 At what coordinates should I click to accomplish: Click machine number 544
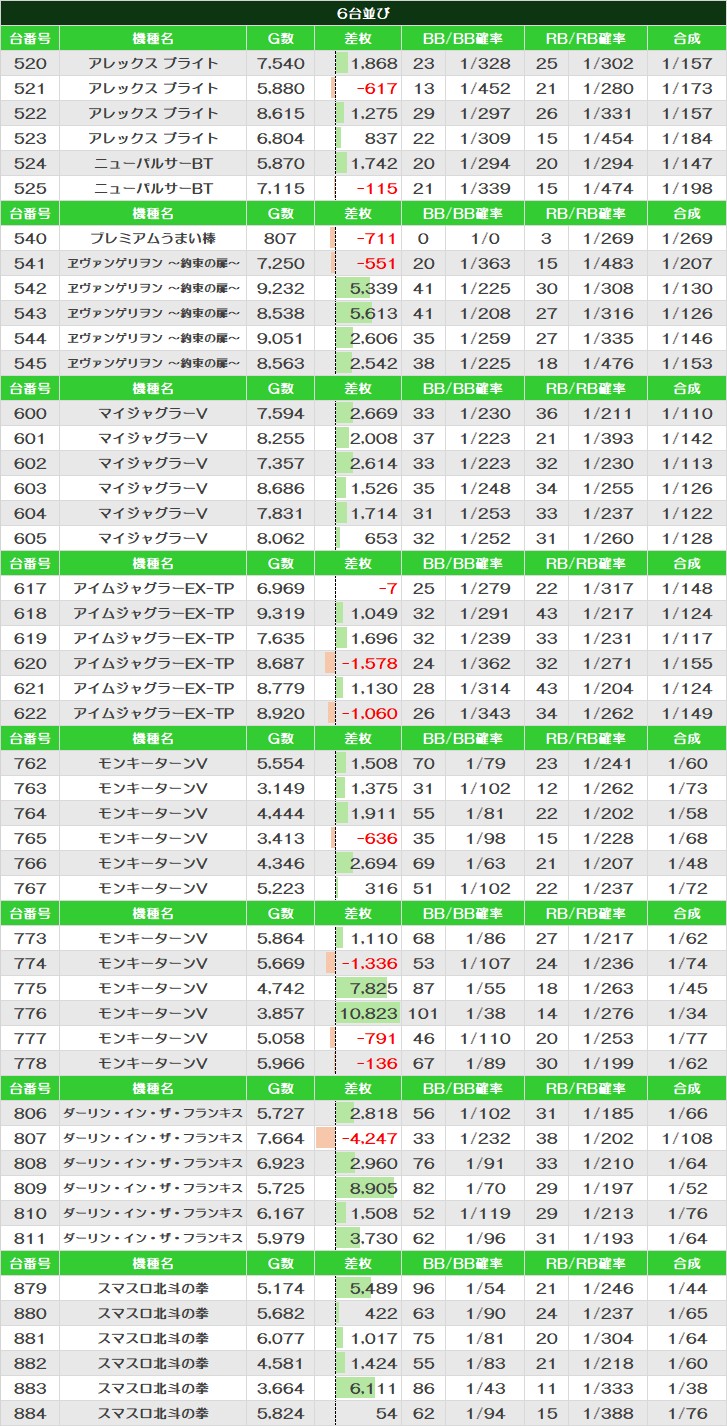(30, 338)
